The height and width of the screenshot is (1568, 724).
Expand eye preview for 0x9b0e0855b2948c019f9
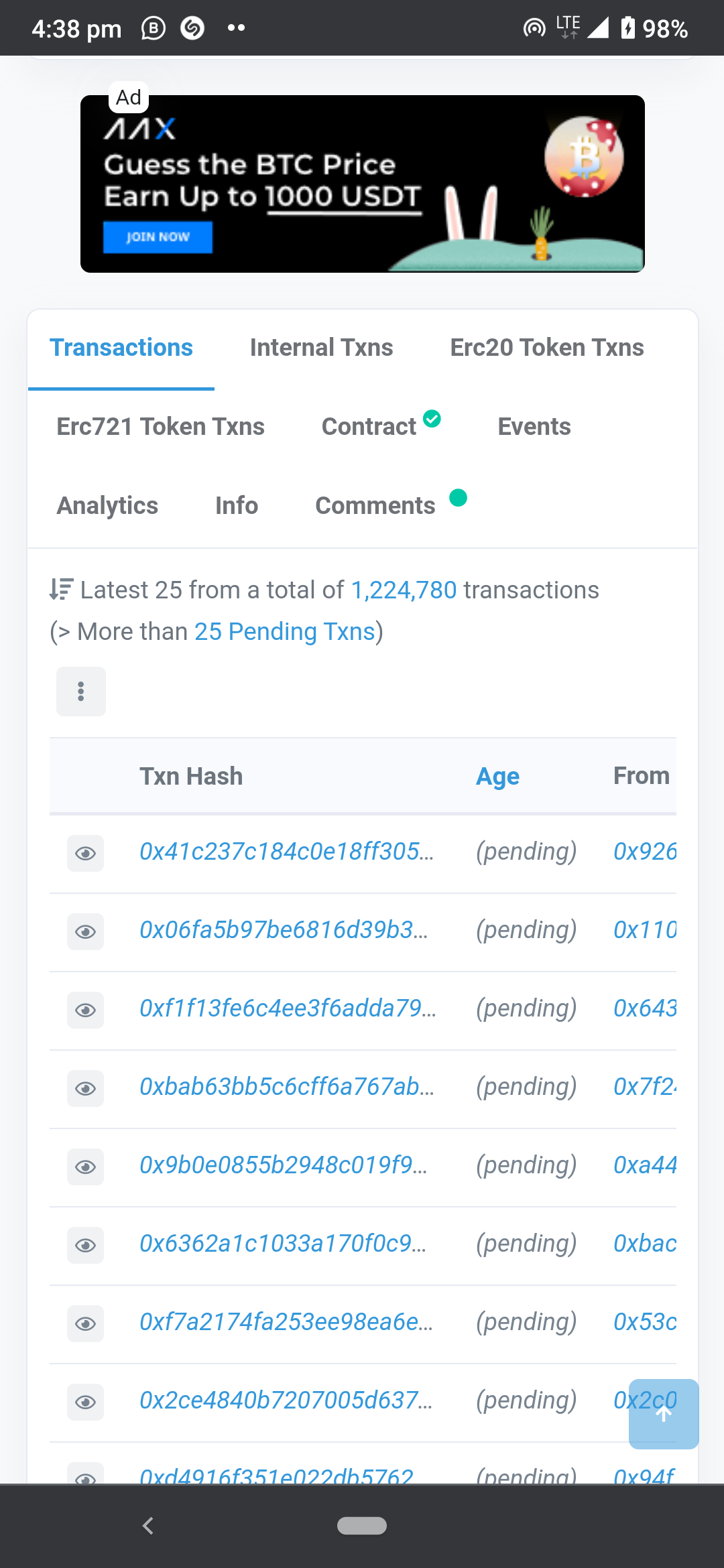tap(86, 1167)
